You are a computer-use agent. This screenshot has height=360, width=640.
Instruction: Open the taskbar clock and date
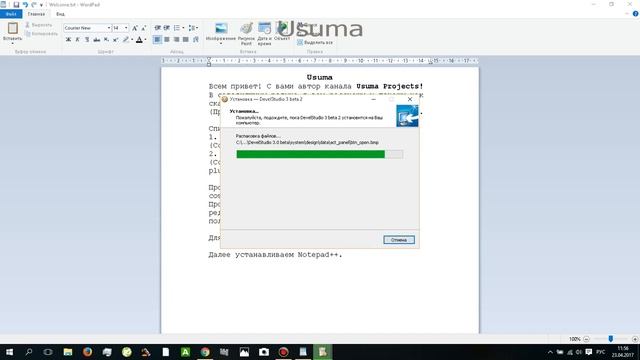click(x=623, y=352)
